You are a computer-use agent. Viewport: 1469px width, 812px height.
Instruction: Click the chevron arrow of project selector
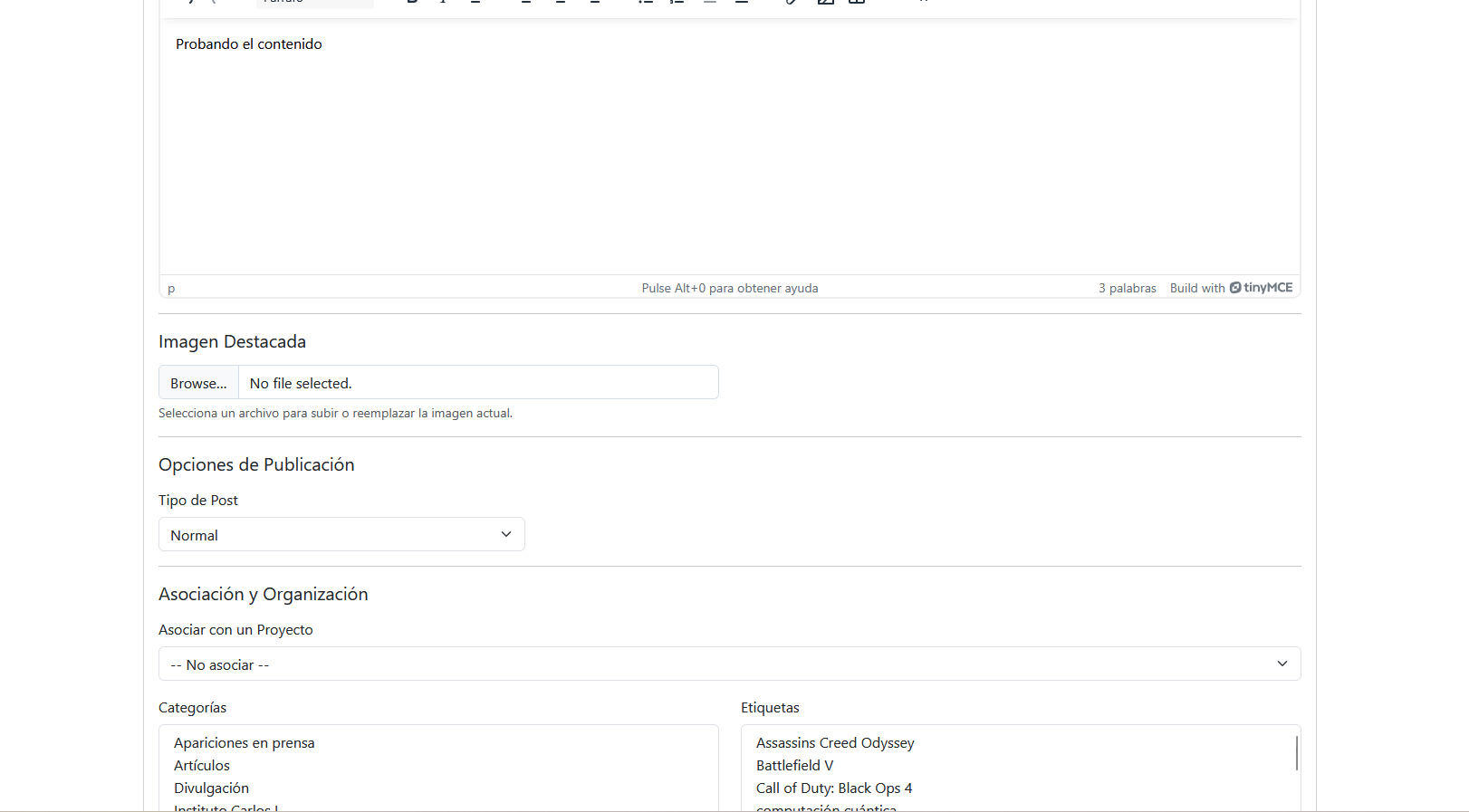[x=1282, y=664]
